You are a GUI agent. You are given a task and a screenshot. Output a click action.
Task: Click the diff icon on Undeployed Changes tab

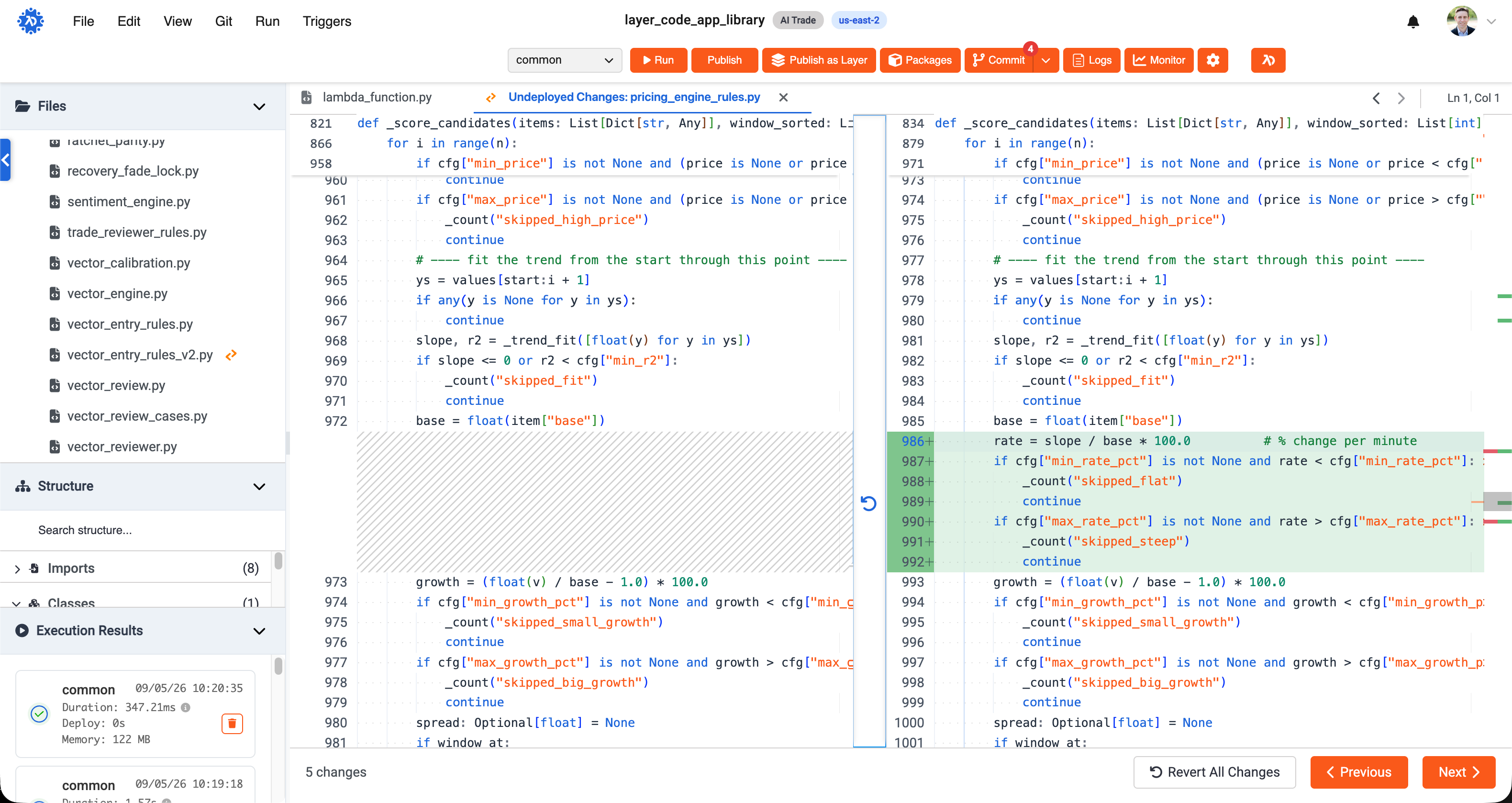[491, 98]
